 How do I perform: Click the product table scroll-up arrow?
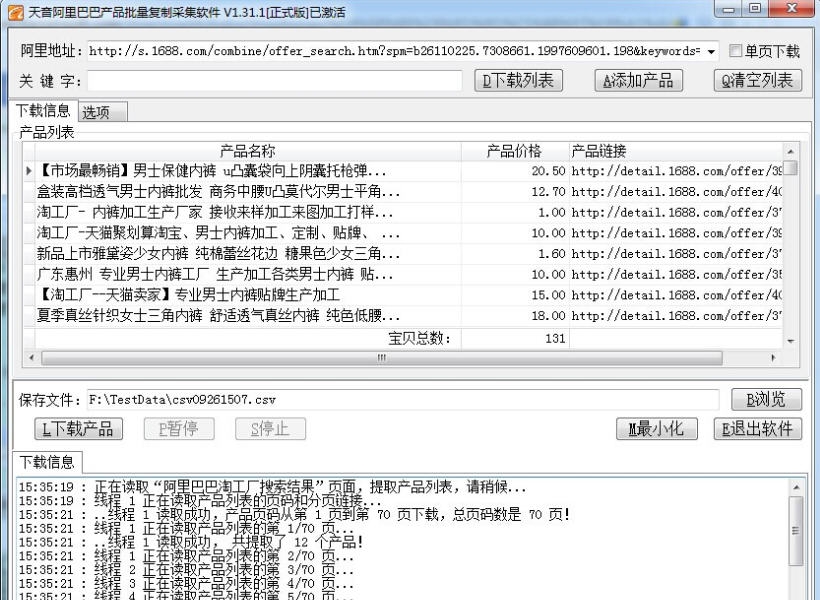[790, 151]
